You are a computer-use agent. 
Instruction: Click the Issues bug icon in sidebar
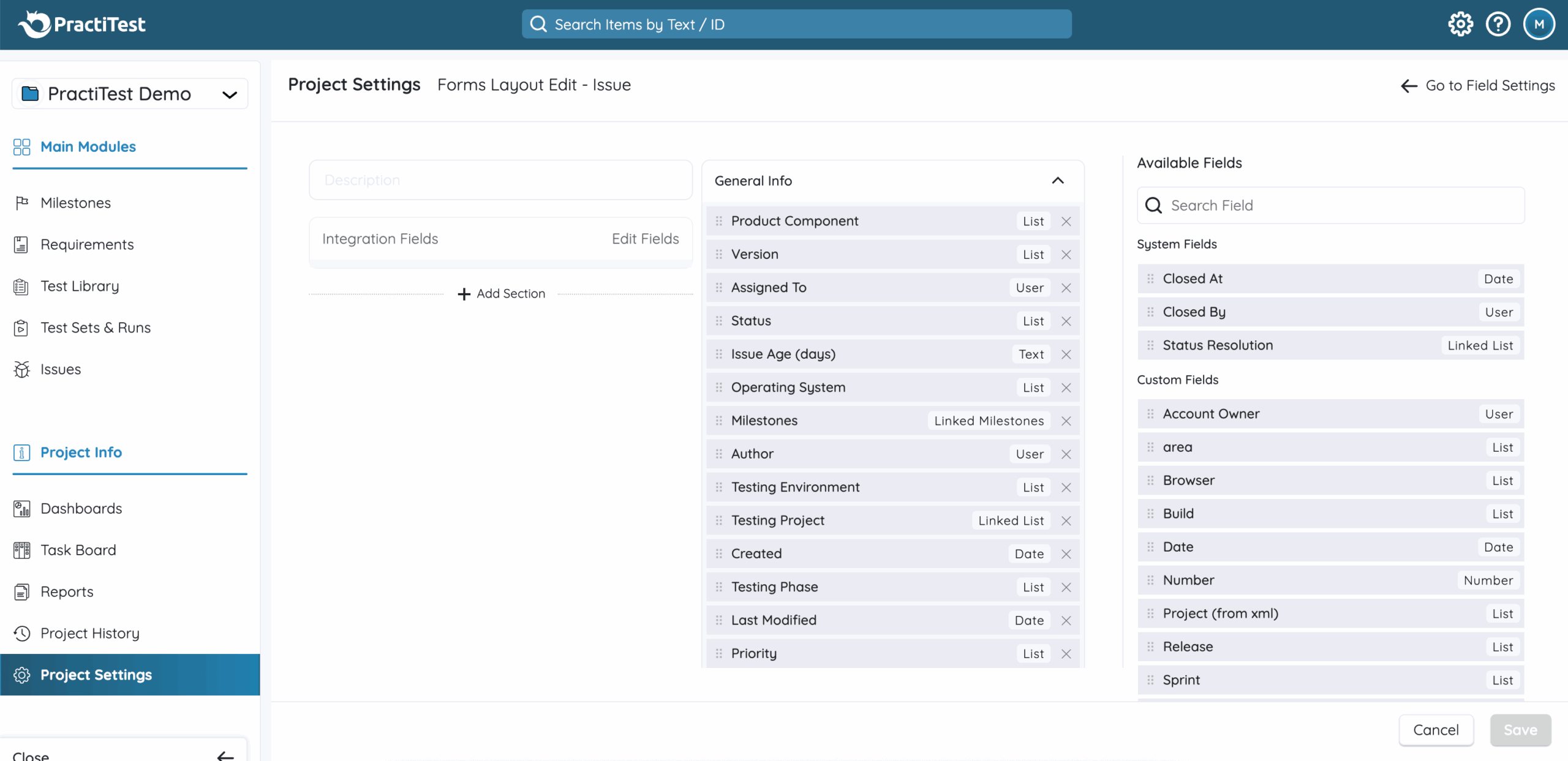point(22,369)
